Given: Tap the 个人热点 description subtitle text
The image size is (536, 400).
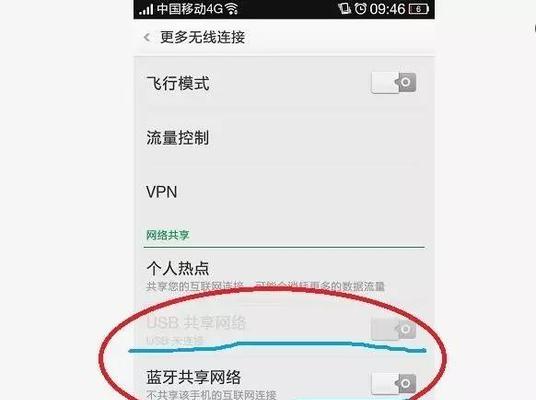Looking at the screenshot, I should tap(265, 286).
